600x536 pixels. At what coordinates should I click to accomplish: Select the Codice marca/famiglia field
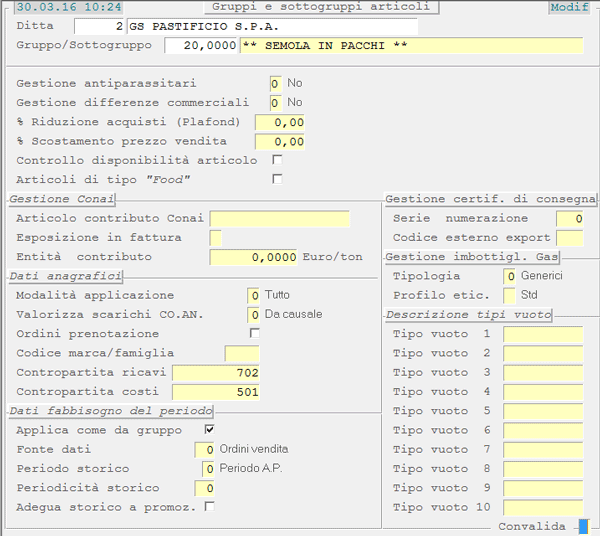pos(241,353)
